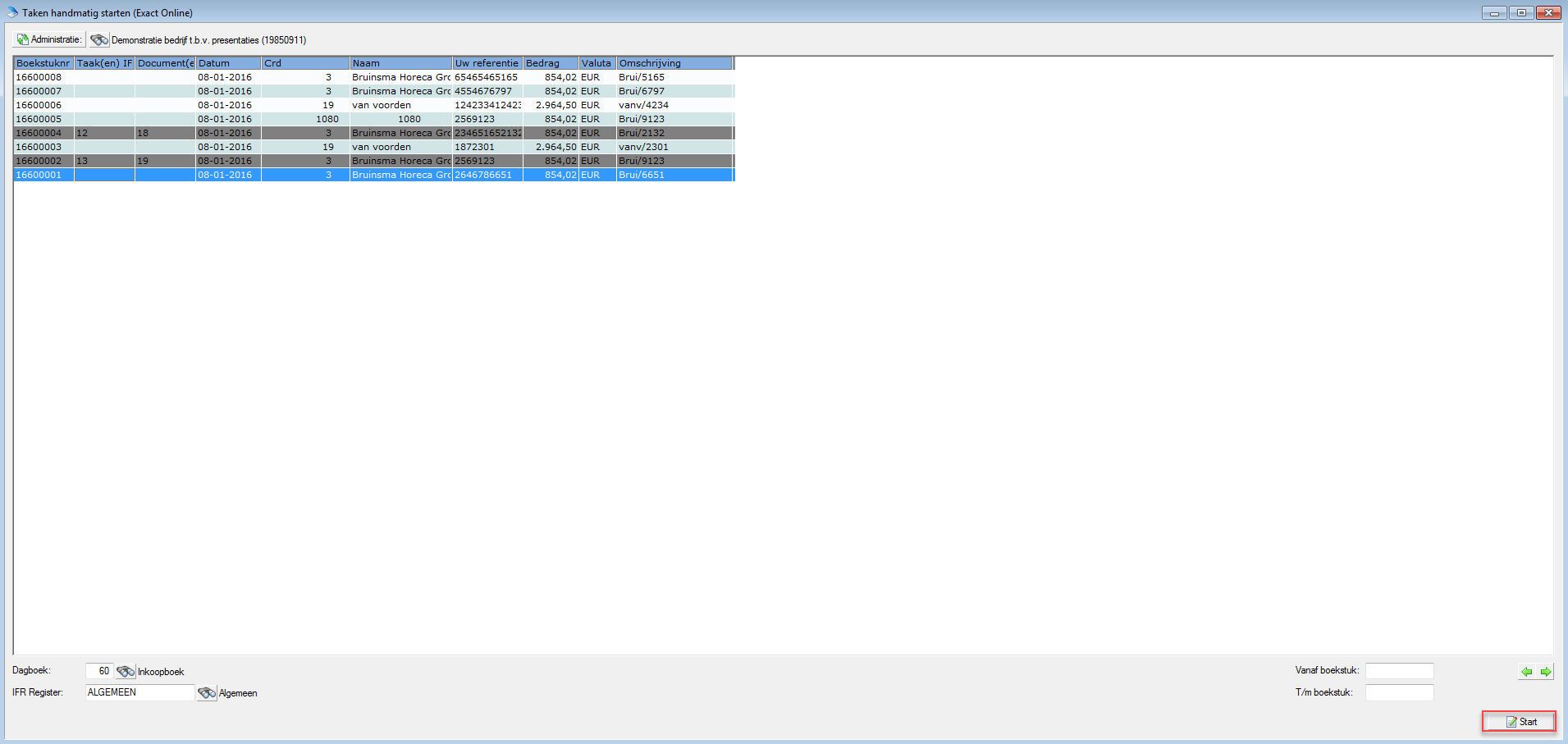Select row with boekstuk 16600004
The width and height of the screenshot is (1568, 744).
[x=373, y=133]
